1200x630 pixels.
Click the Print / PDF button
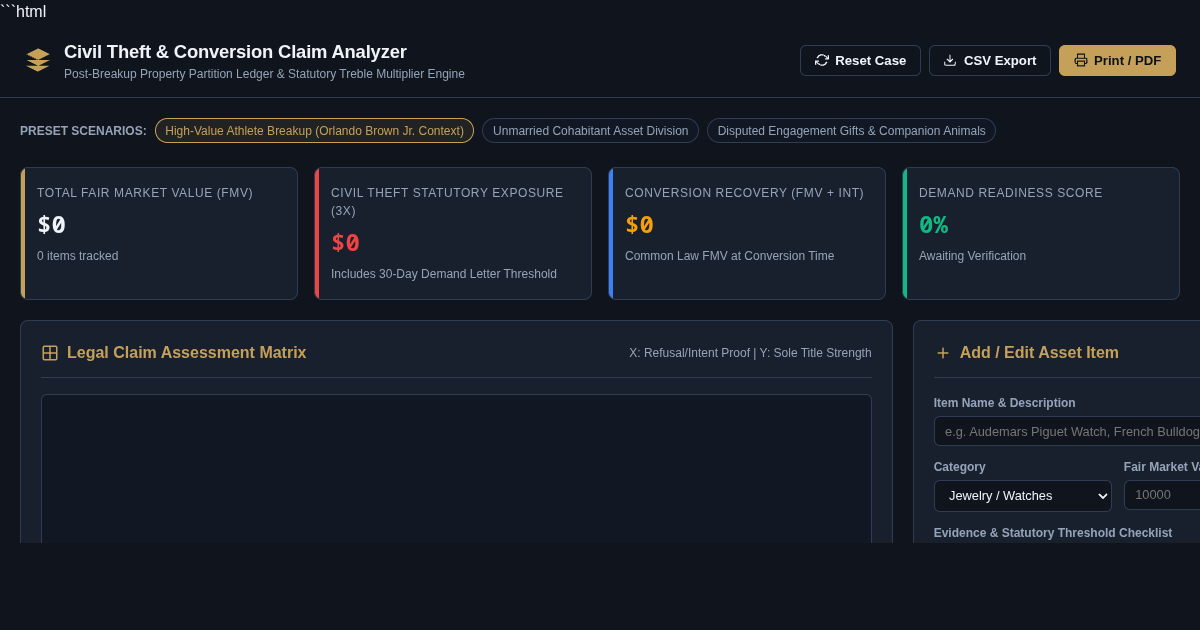1117,60
